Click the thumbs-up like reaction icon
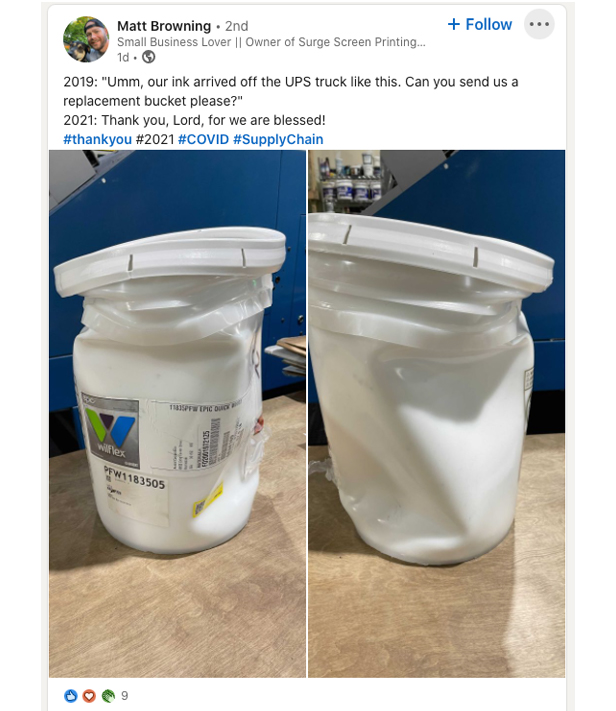The width and height of the screenshot is (616, 711). point(71,695)
